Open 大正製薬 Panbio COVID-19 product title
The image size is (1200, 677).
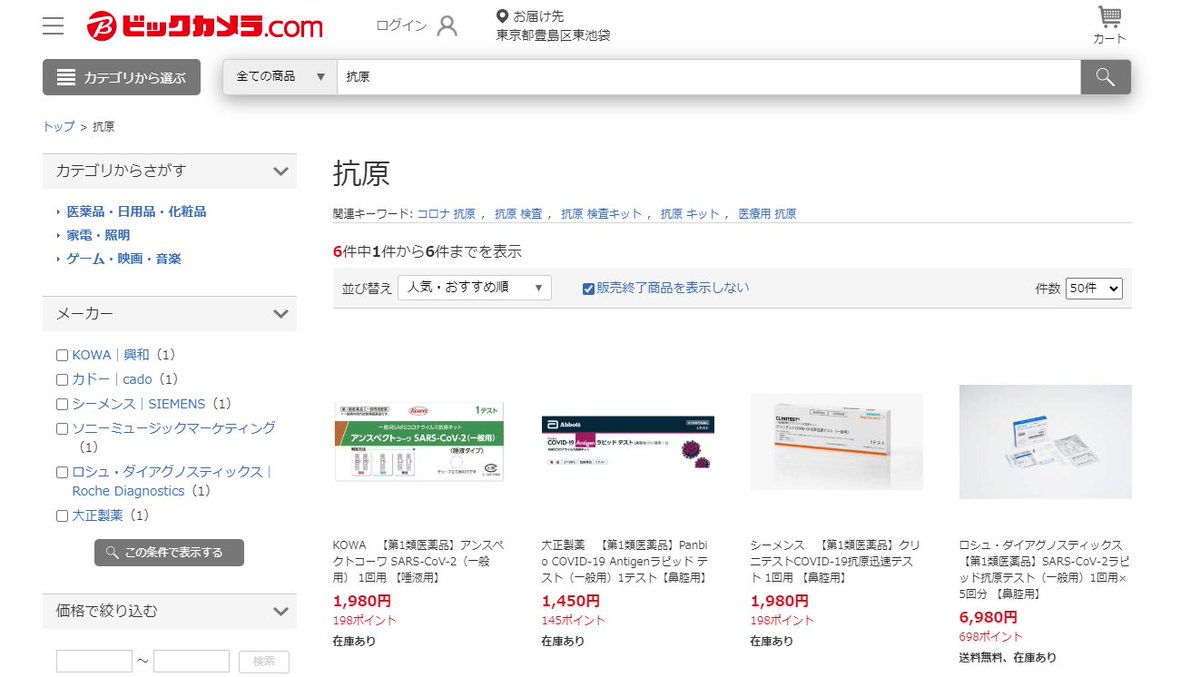[x=627, y=562]
